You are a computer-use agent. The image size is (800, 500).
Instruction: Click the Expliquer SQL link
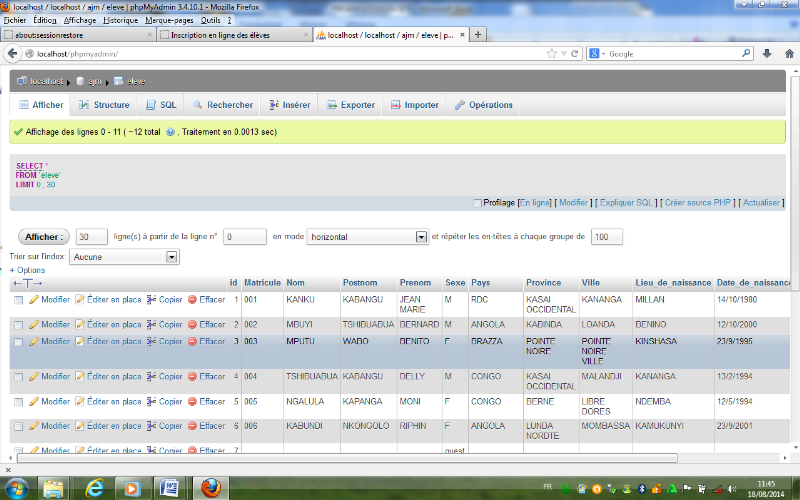[626, 203]
